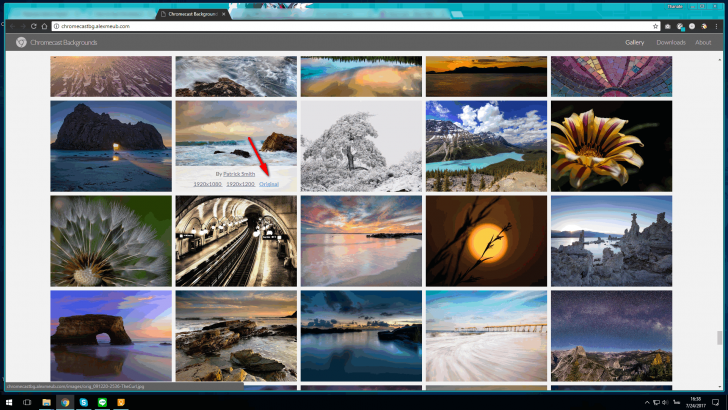Go to the browser home page icon
The width and height of the screenshot is (728, 410).
pyautogui.click(x=45, y=26)
